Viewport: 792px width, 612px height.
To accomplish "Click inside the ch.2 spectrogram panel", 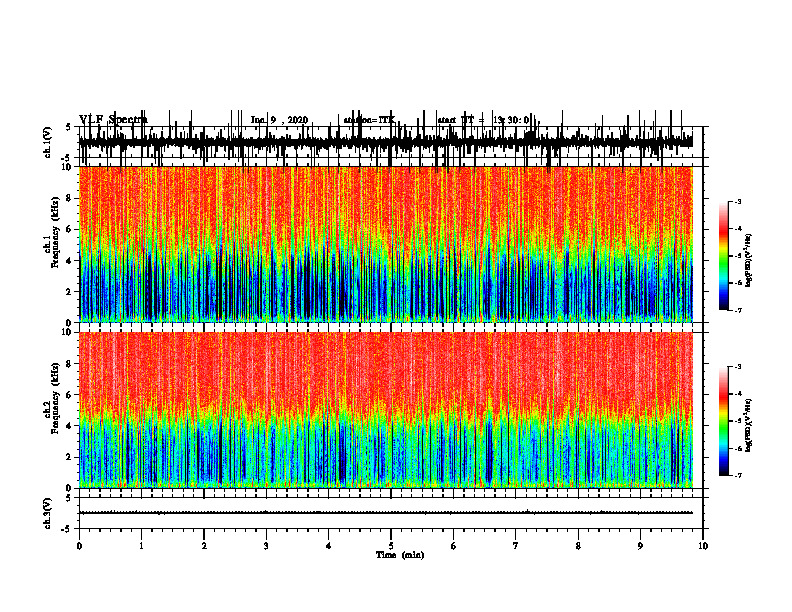I will click(x=386, y=410).
